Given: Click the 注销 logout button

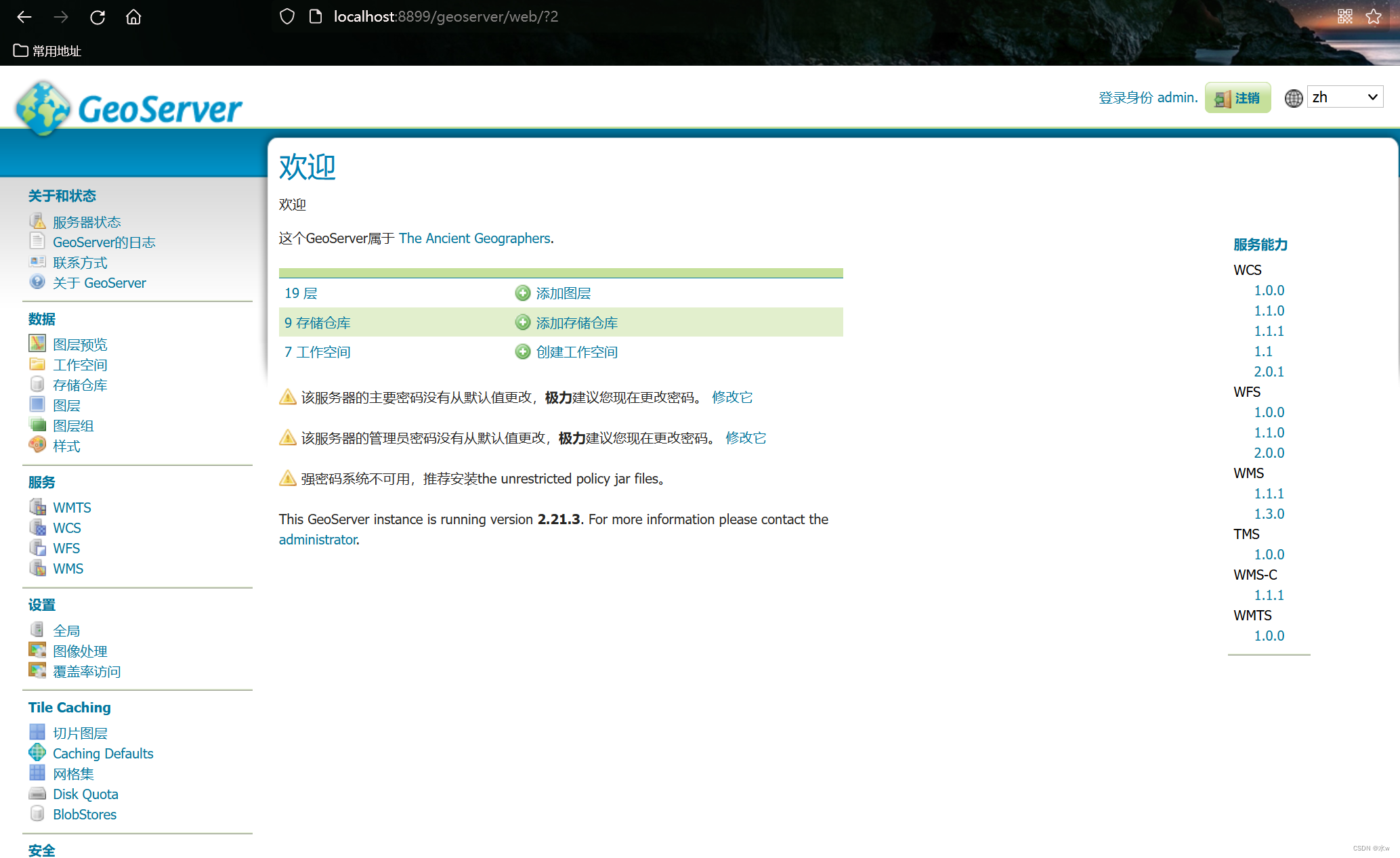Looking at the screenshot, I should click(x=1237, y=98).
